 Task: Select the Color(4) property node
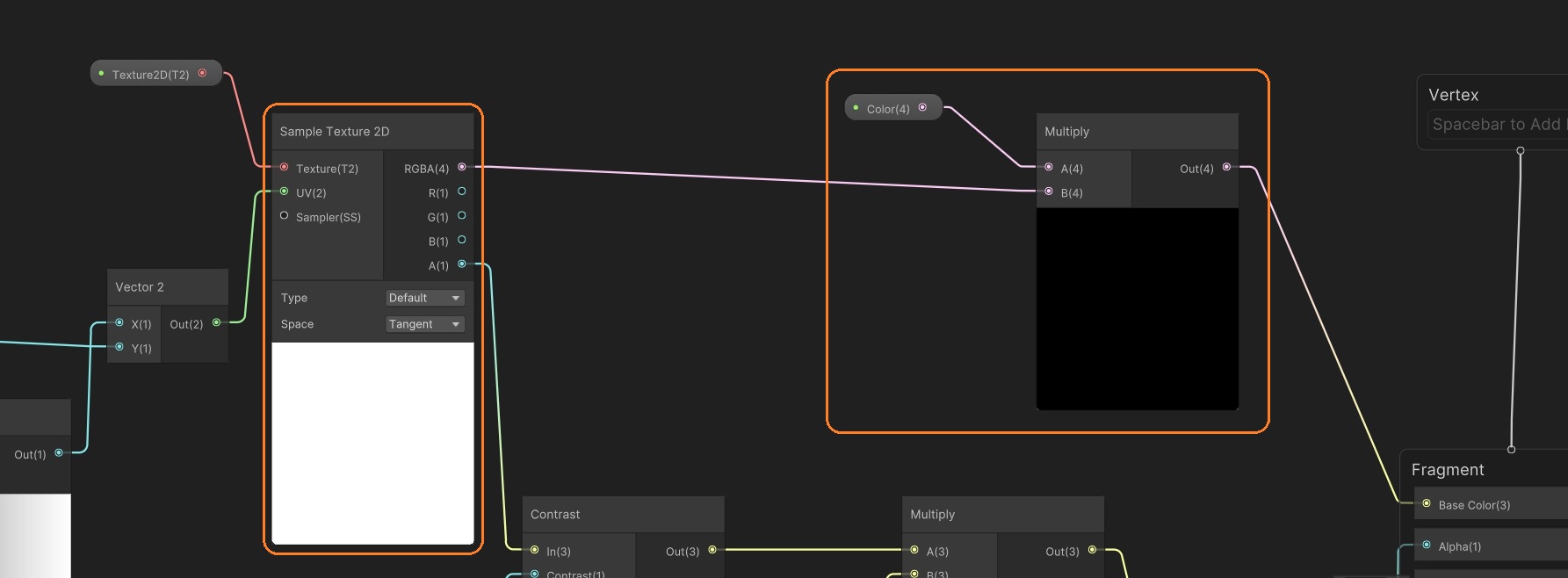click(888, 109)
